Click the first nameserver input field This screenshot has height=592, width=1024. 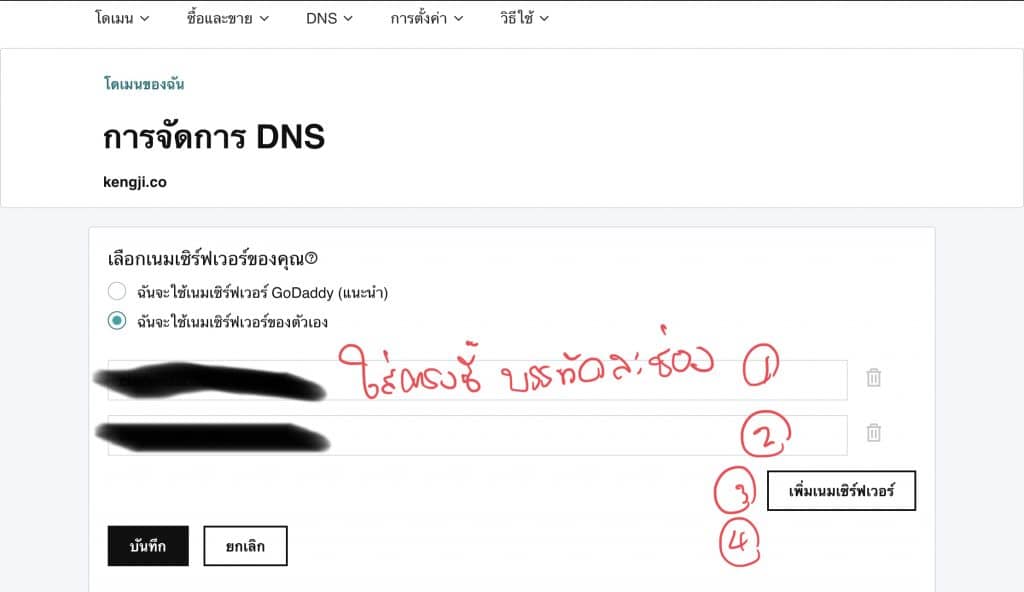coord(477,380)
